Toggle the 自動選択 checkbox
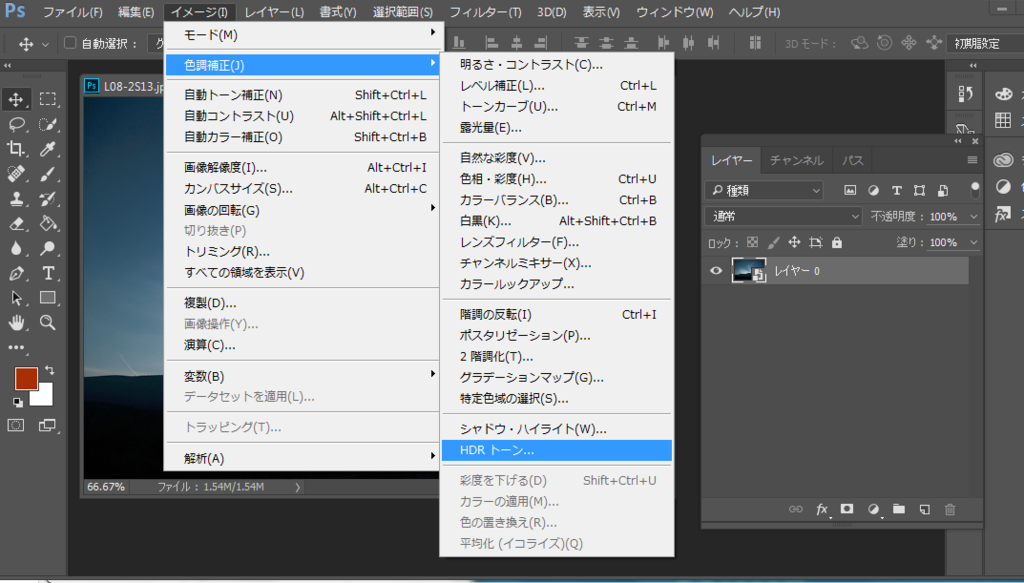1024x583 pixels. point(70,43)
